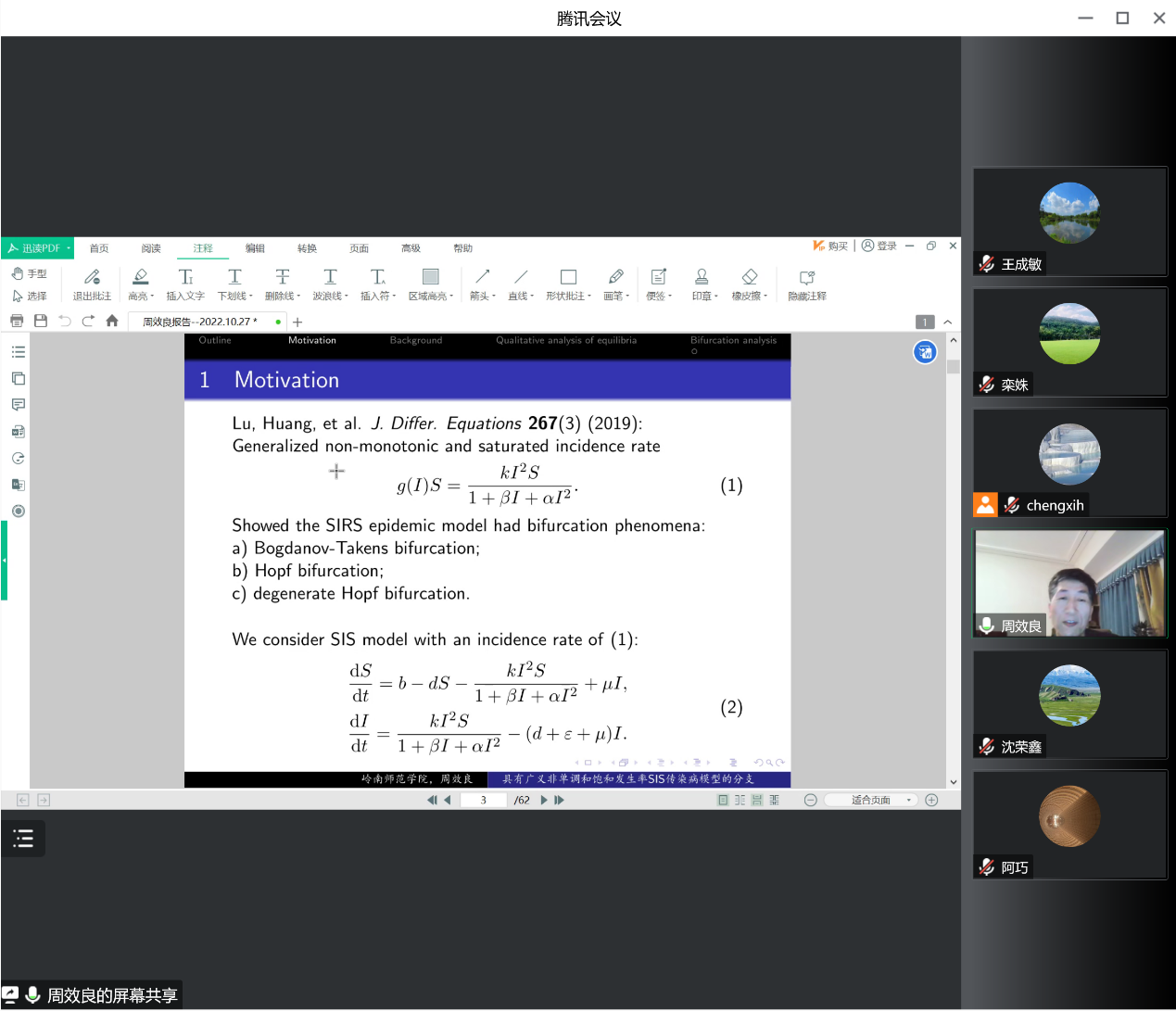
Task: Enable the hand (手型) tool mode
Action: (x=30, y=273)
